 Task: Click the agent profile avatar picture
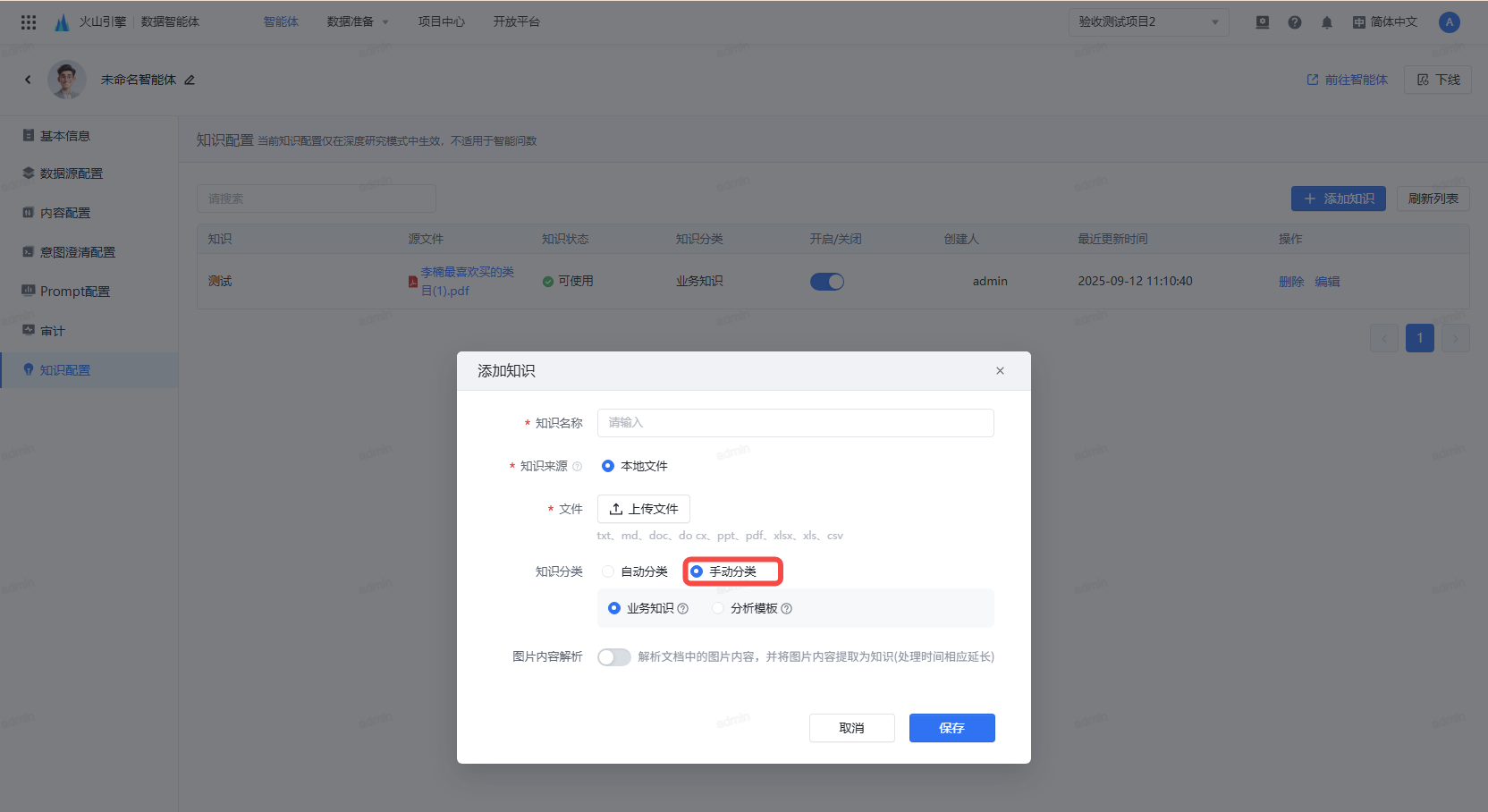click(67, 80)
